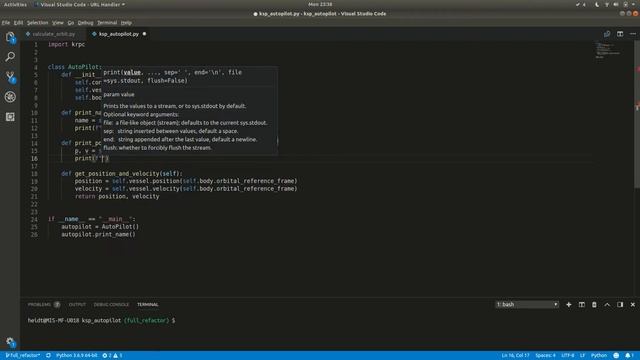Screen dimensions: 640x360
Task: Change file encoding UTF-8
Action: (x=568, y=356)
